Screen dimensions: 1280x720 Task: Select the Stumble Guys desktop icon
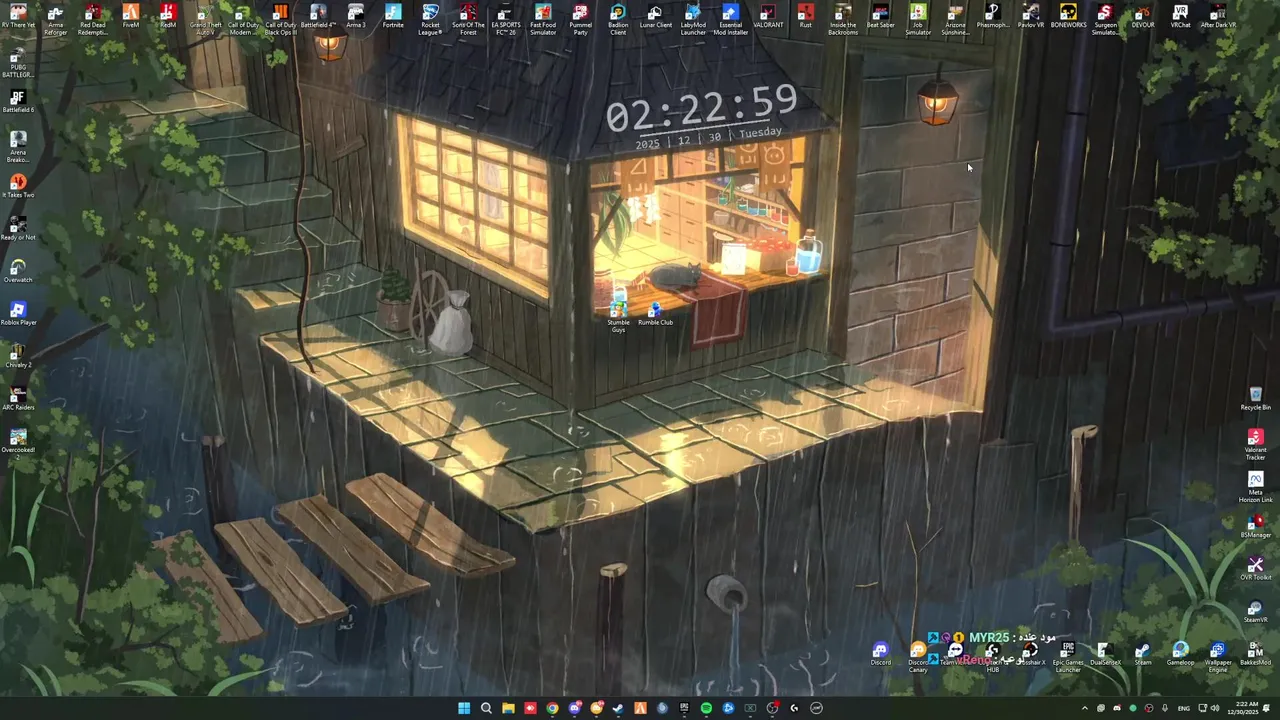click(618, 317)
